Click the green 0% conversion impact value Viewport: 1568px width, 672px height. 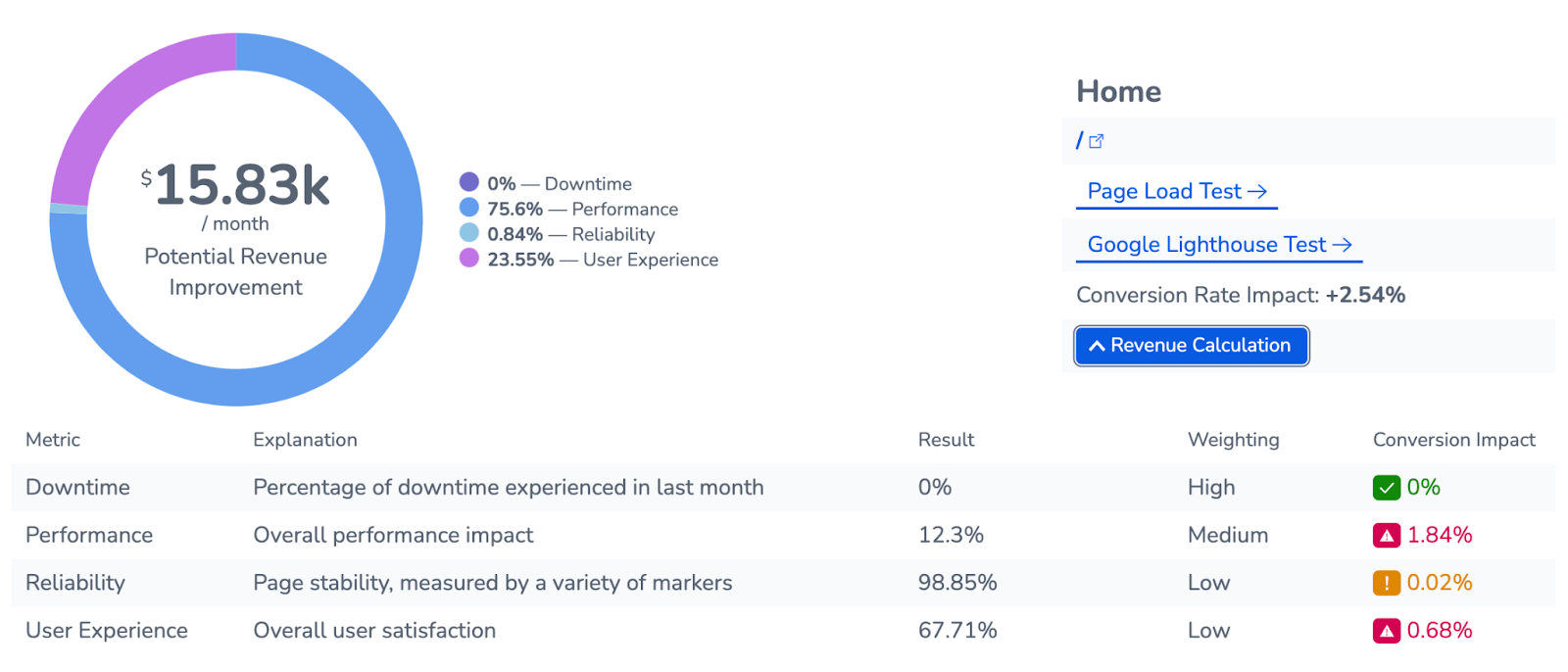(x=1423, y=488)
